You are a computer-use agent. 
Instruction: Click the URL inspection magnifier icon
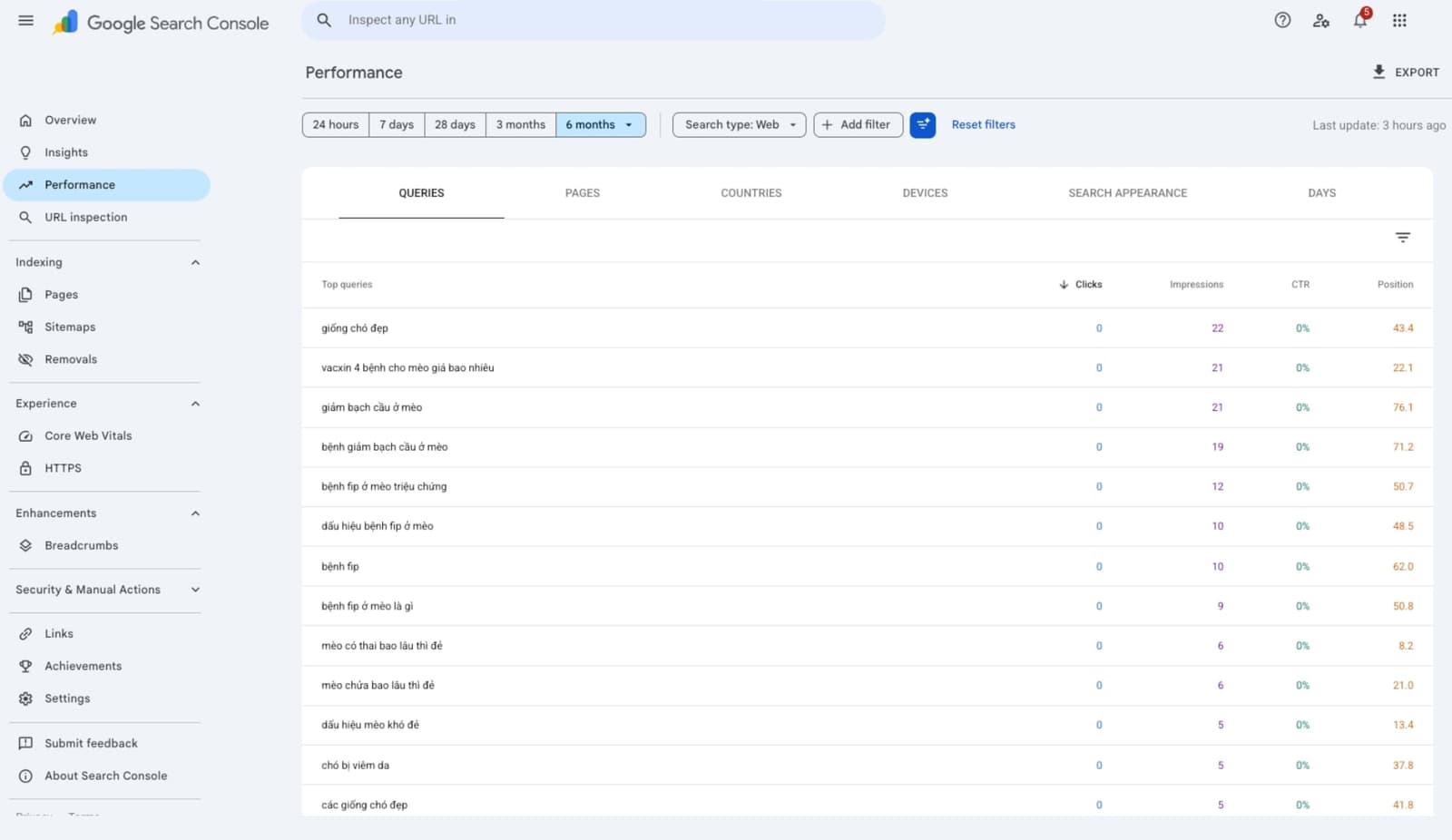(25, 217)
